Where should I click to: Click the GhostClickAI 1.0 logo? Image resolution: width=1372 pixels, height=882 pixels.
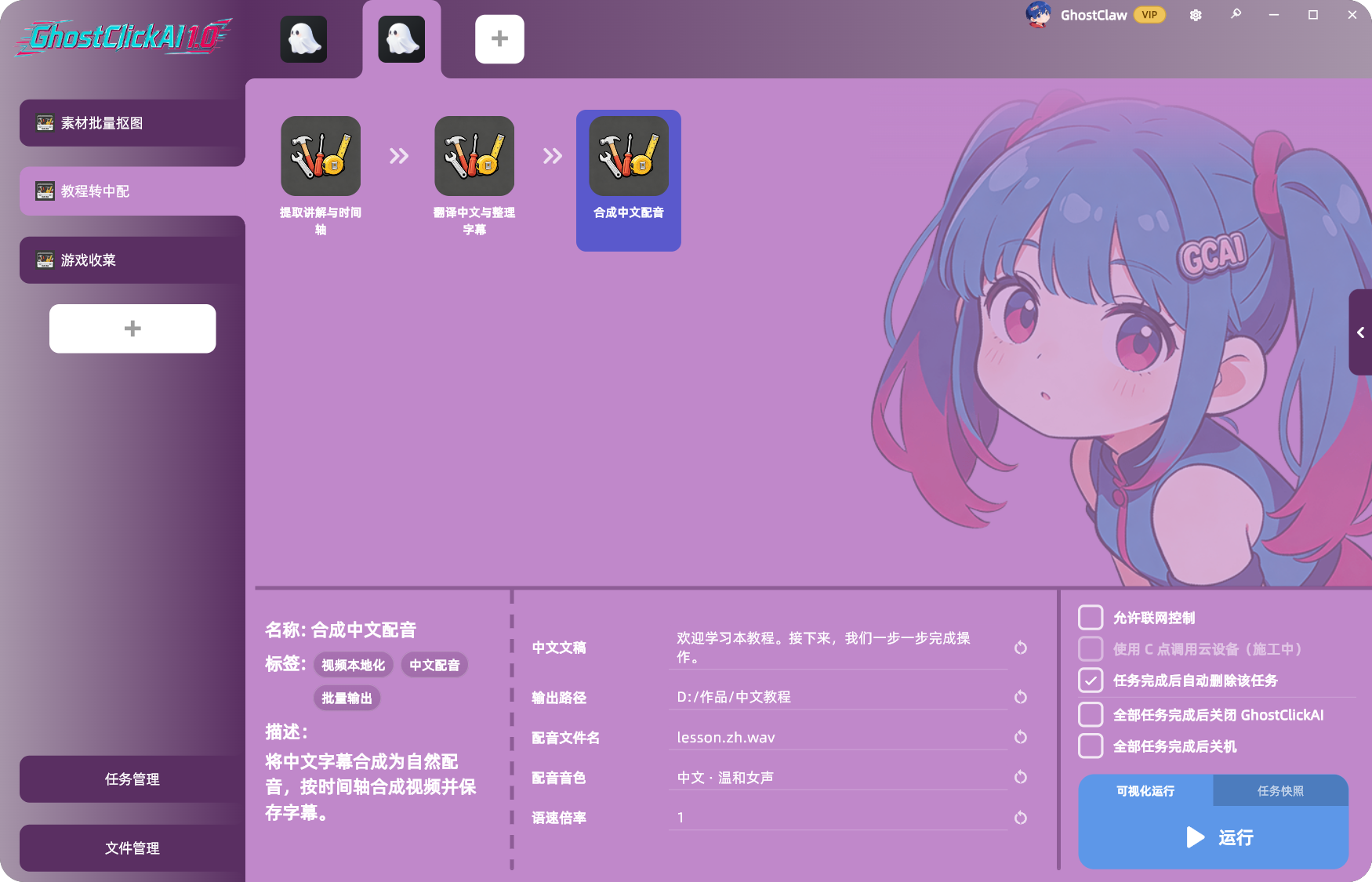click(x=123, y=37)
